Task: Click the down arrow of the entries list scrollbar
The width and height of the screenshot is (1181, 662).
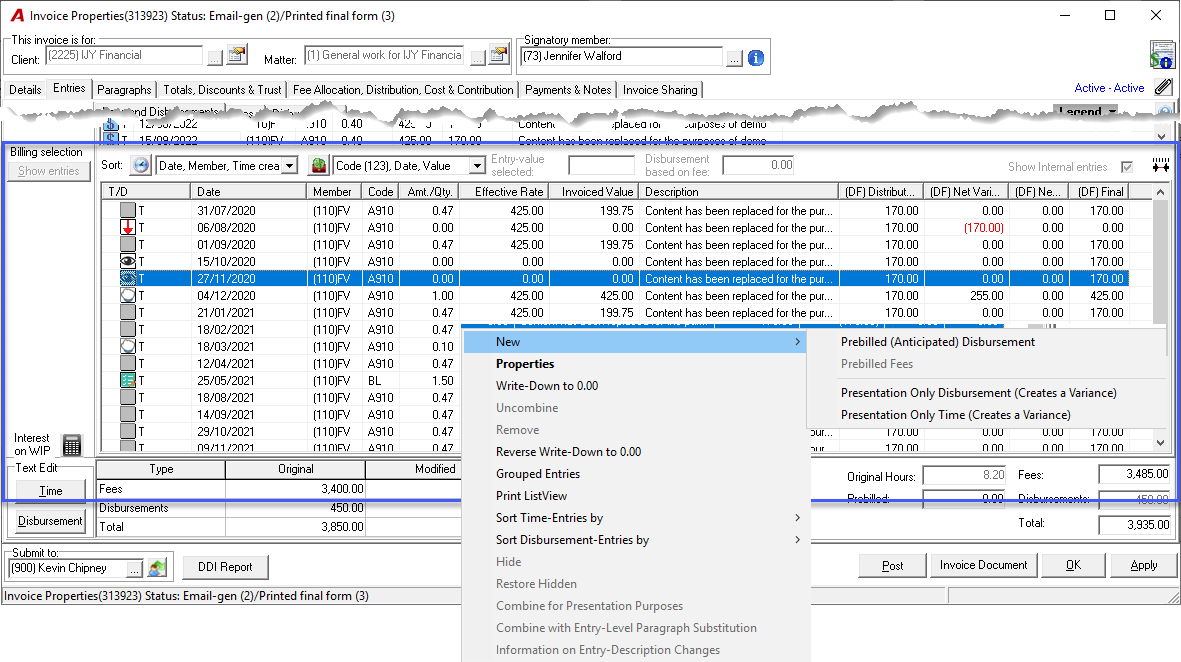Action: pos(1160,443)
